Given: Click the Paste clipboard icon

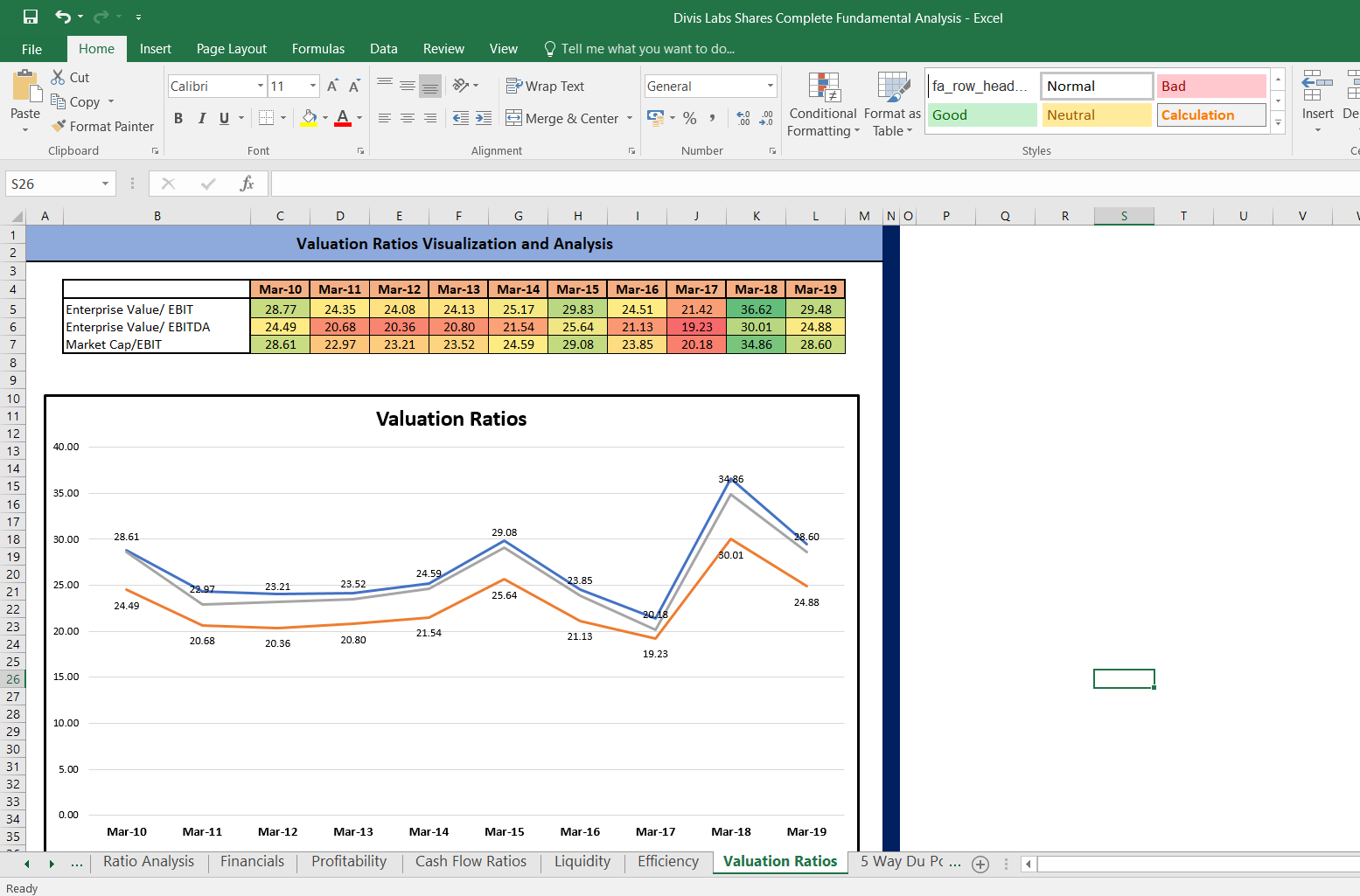Looking at the screenshot, I should point(26,86).
